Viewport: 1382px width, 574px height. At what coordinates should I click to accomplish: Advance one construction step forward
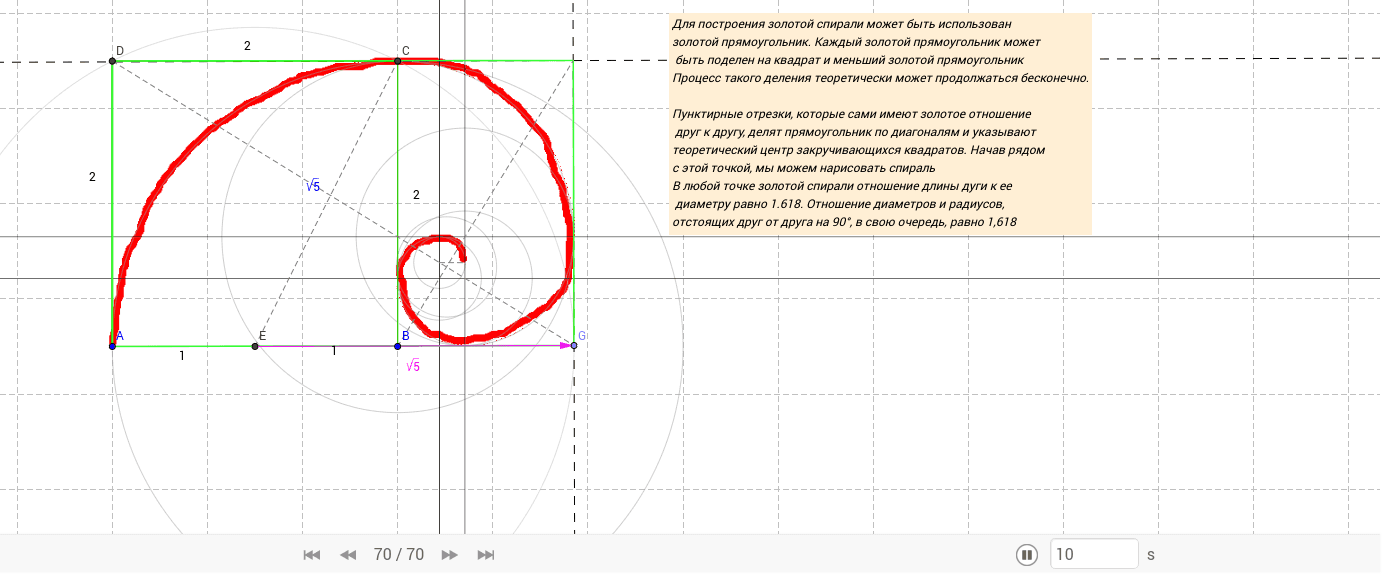click(450, 554)
